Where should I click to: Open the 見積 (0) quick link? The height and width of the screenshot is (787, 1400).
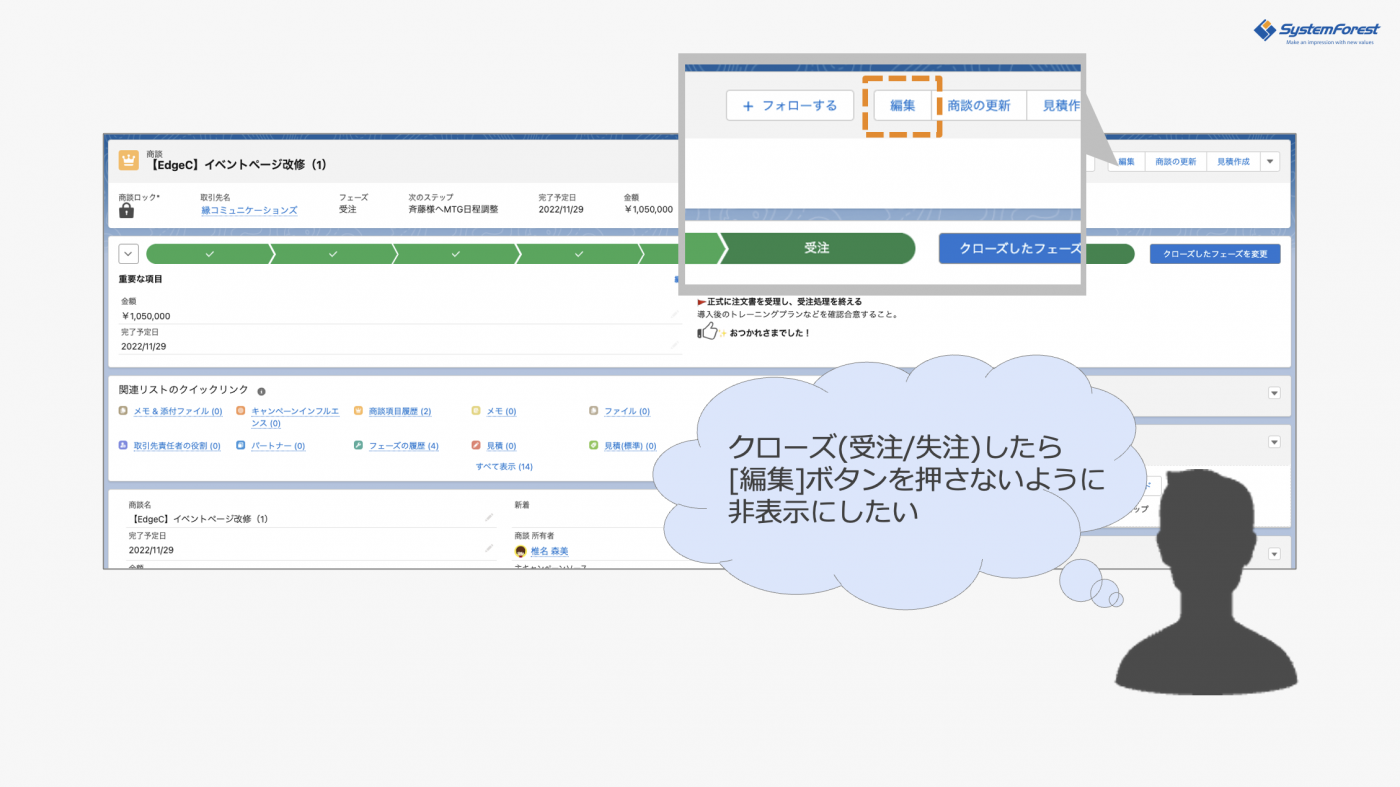(x=501, y=446)
